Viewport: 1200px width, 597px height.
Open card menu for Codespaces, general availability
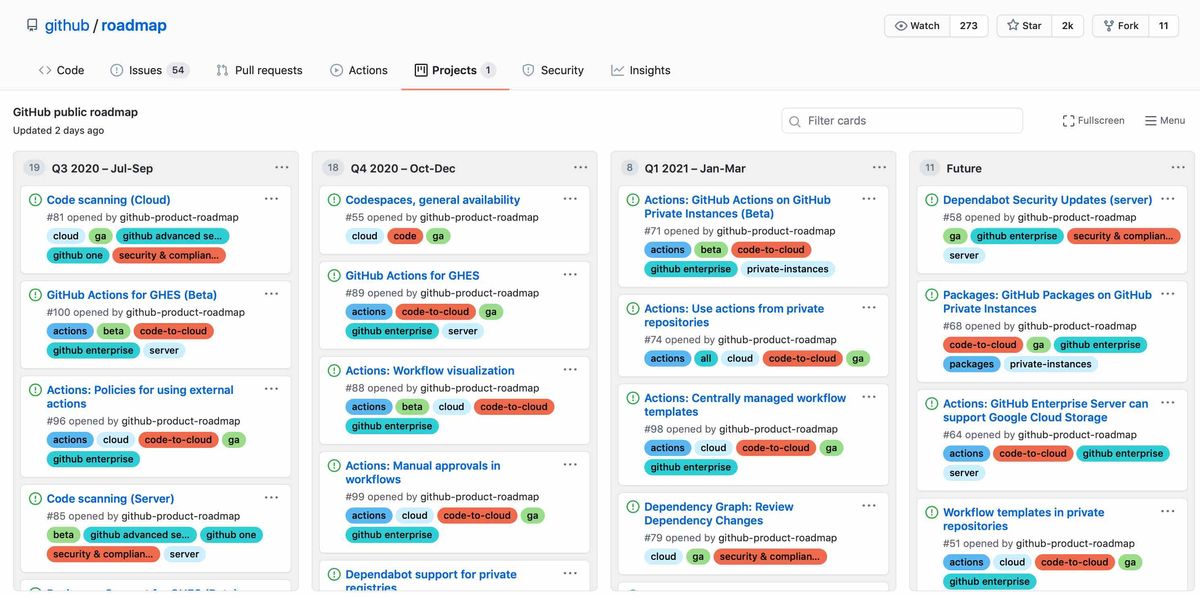[570, 199]
